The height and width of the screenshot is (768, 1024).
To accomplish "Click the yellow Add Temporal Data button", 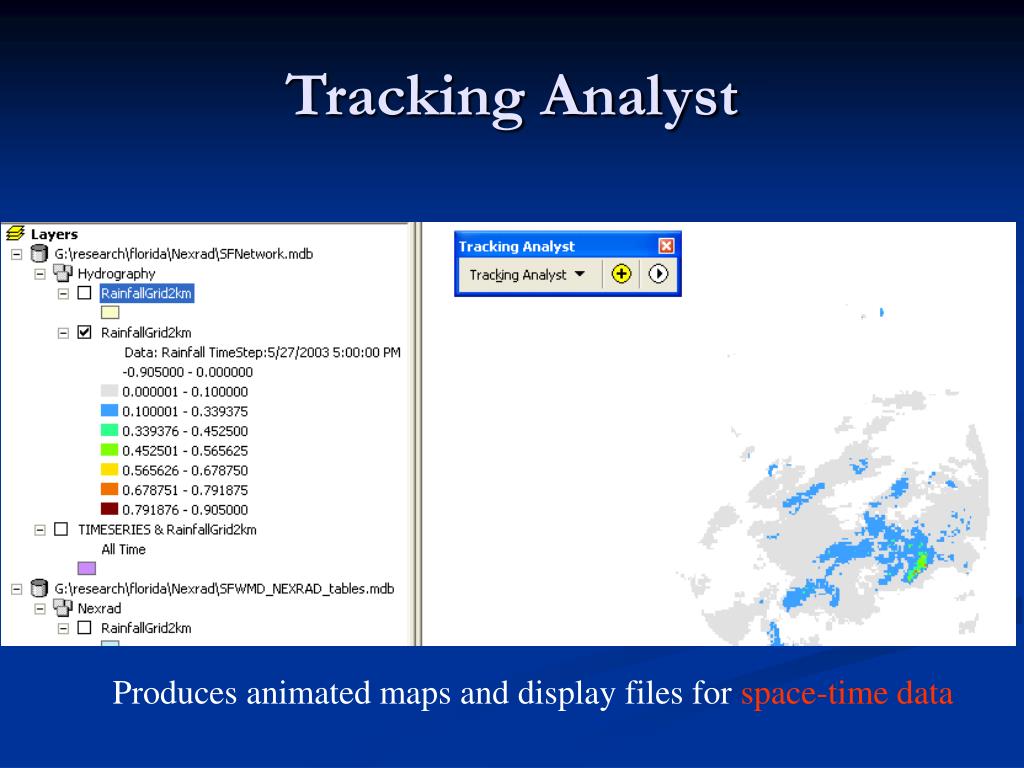I will point(621,274).
